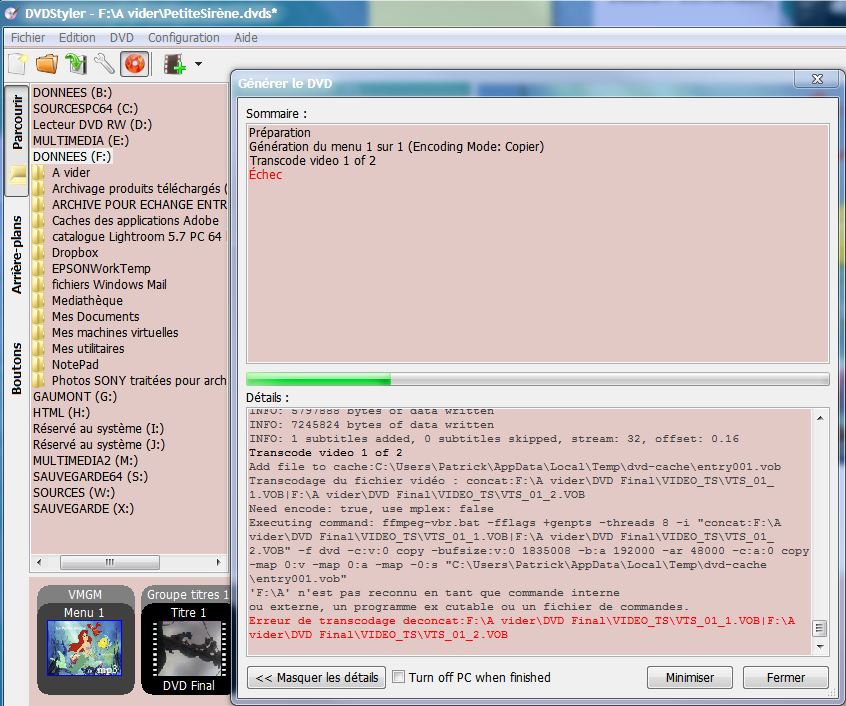
Task: Open catalogue Lightroom 5.7 folder
Action: coord(136,237)
